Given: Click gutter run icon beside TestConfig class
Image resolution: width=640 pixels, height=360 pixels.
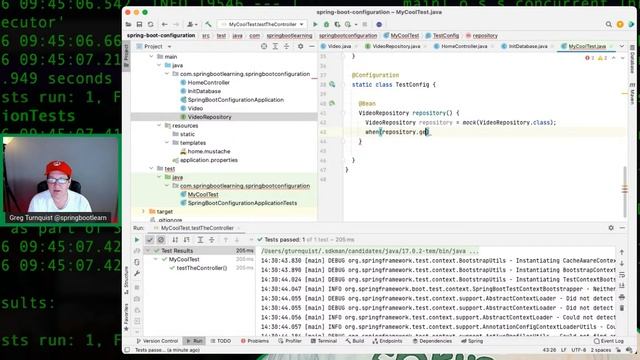Looking at the screenshot, I should [332, 84].
